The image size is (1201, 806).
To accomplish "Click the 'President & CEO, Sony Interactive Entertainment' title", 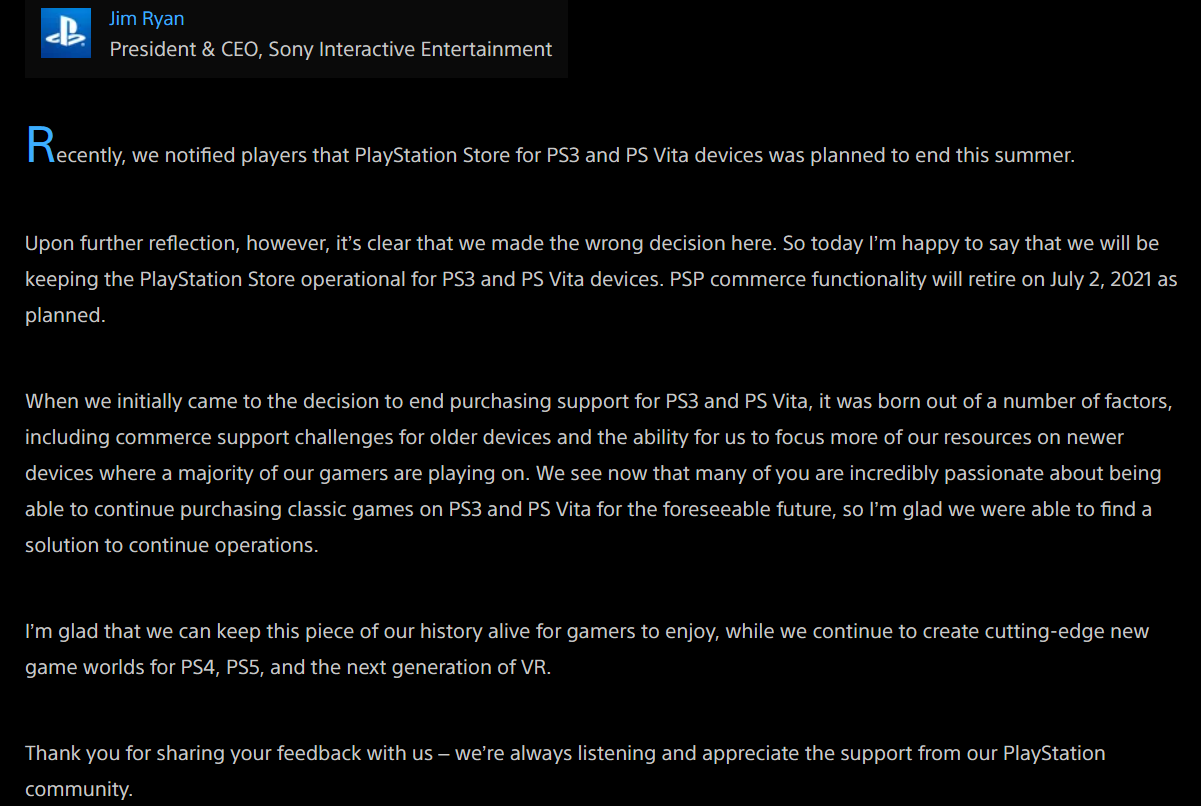I will coord(330,49).
